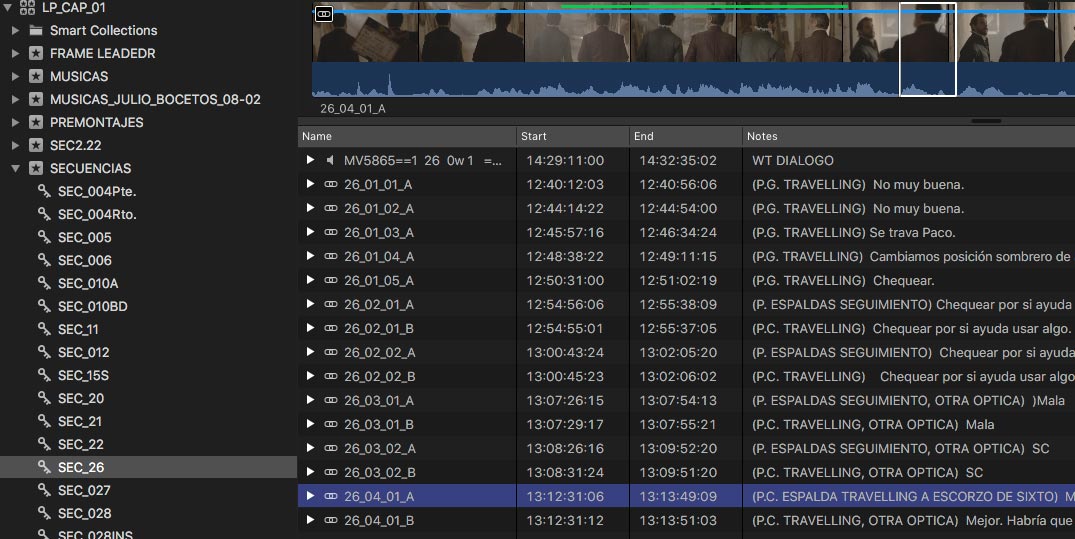Image resolution: width=1075 pixels, height=539 pixels.
Task: Click the note 'Se trava Paco.'
Action: [913, 232]
